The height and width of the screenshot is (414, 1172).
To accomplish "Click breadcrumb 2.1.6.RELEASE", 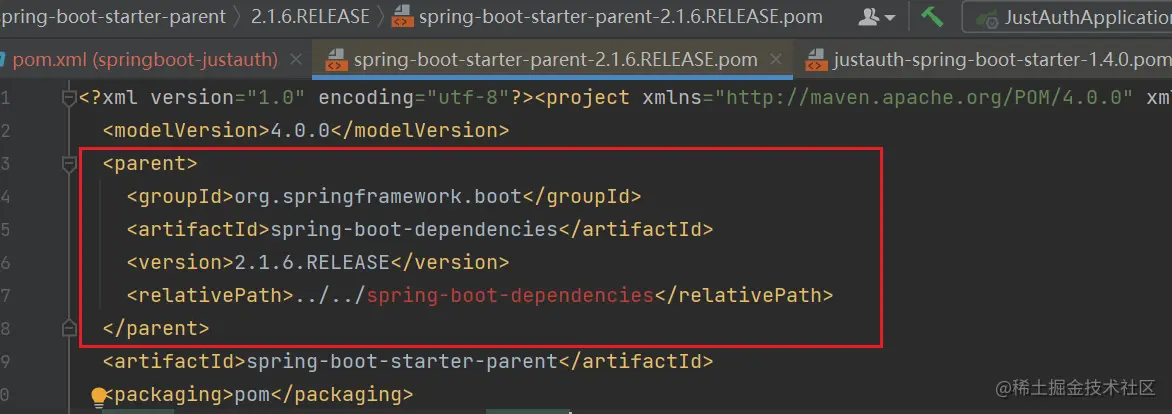I will [x=310, y=16].
